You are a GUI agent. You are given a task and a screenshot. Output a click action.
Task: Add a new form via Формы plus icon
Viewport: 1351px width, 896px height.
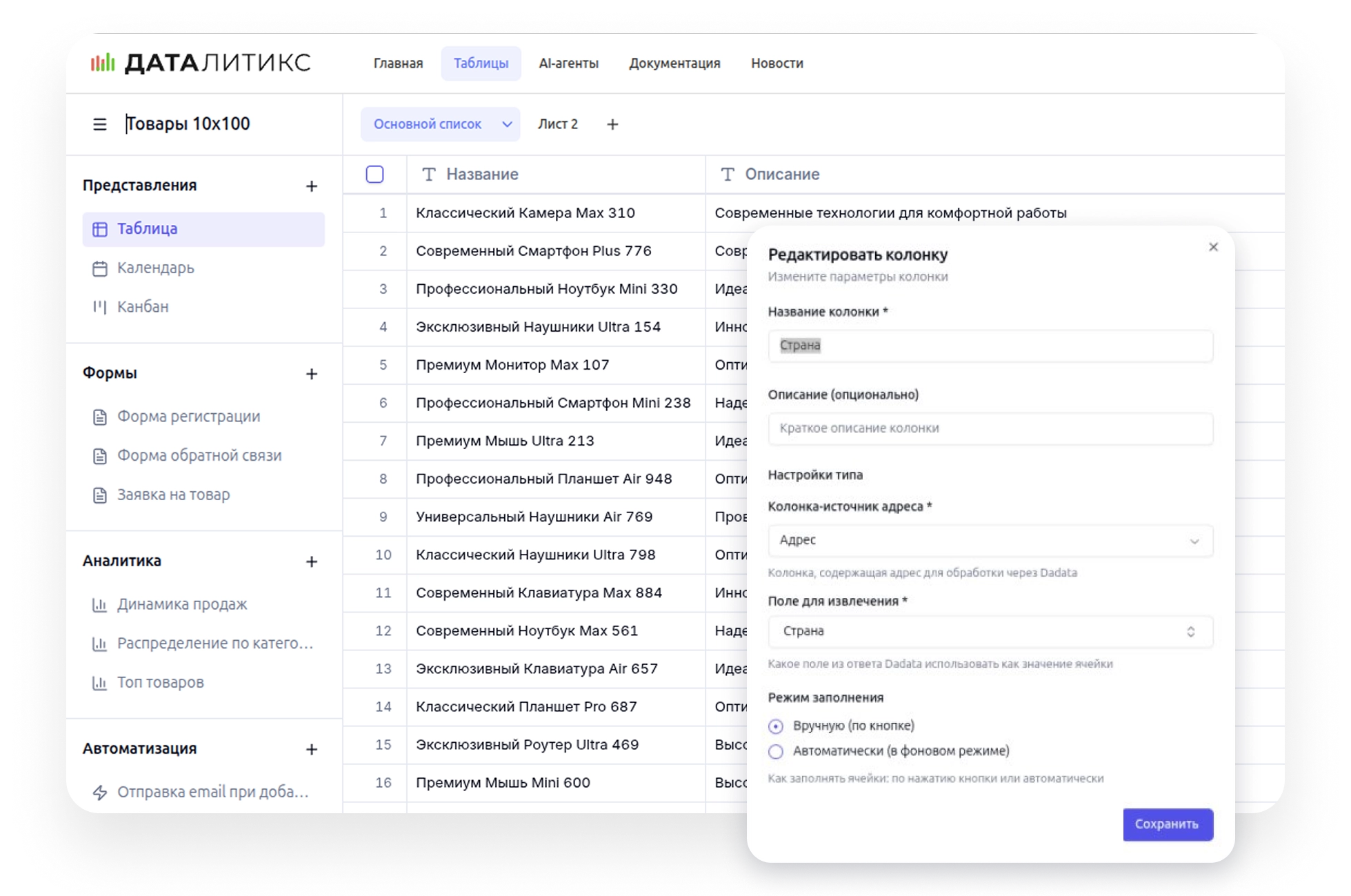312,374
